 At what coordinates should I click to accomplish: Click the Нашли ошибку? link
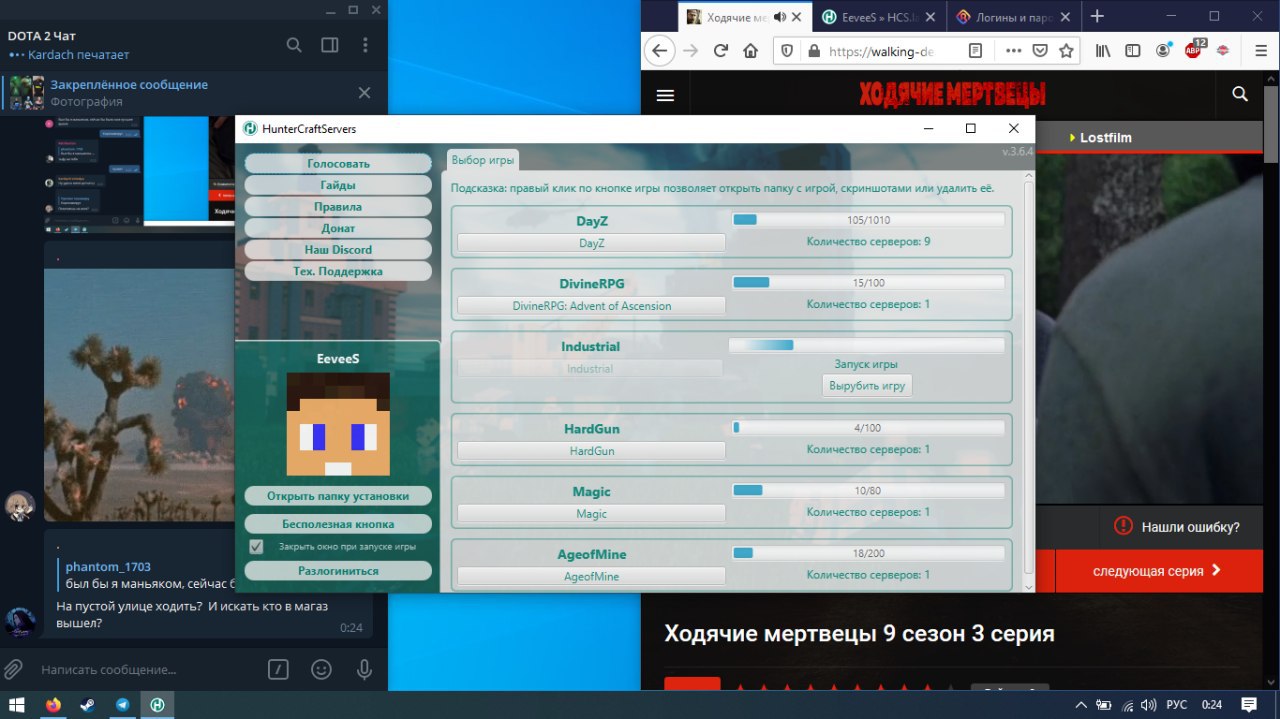point(1177,526)
